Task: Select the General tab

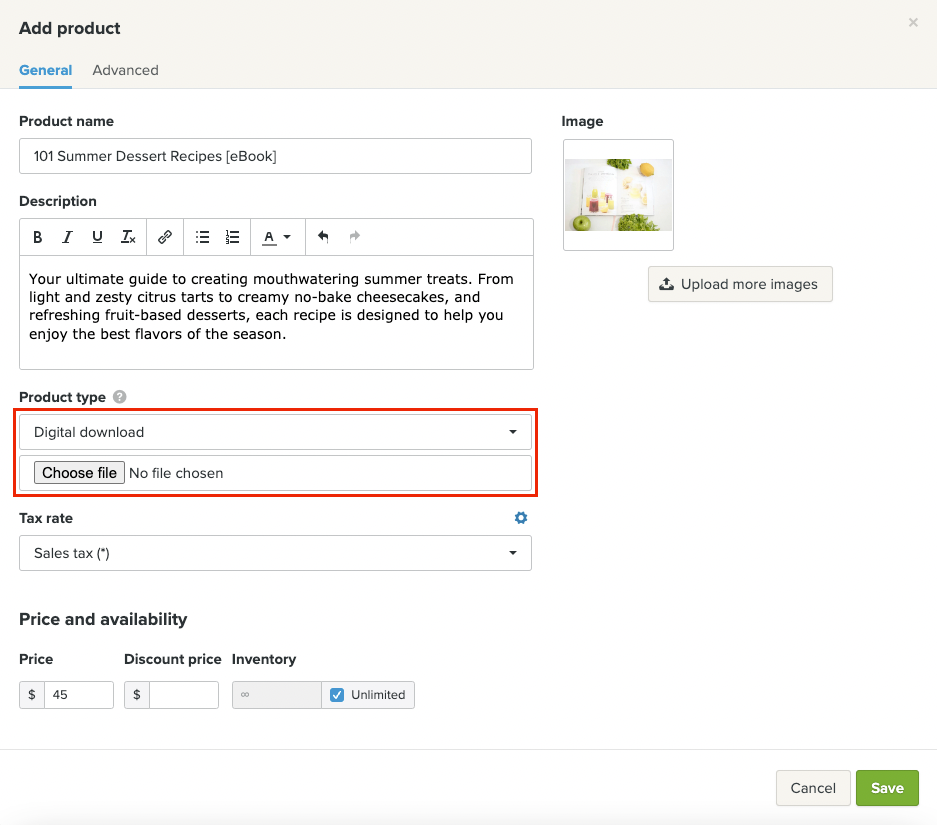Action: pos(45,70)
